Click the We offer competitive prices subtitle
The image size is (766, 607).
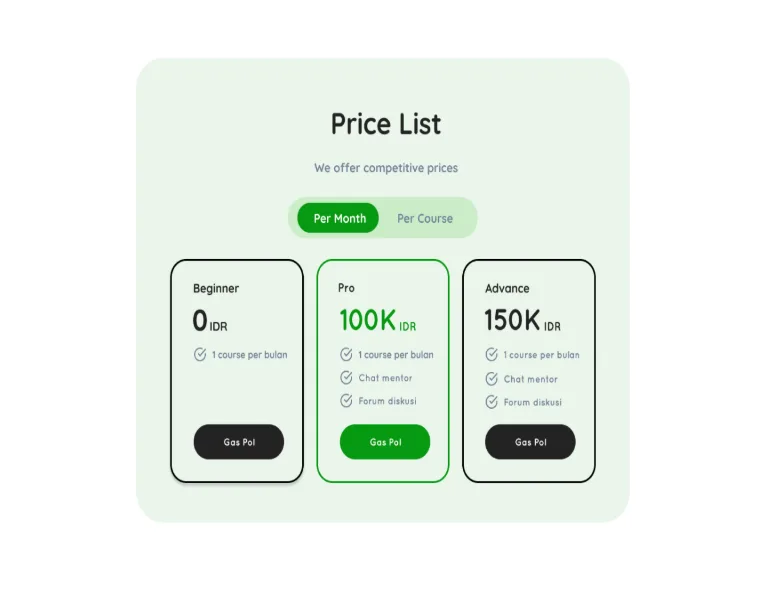pyautogui.click(x=386, y=168)
